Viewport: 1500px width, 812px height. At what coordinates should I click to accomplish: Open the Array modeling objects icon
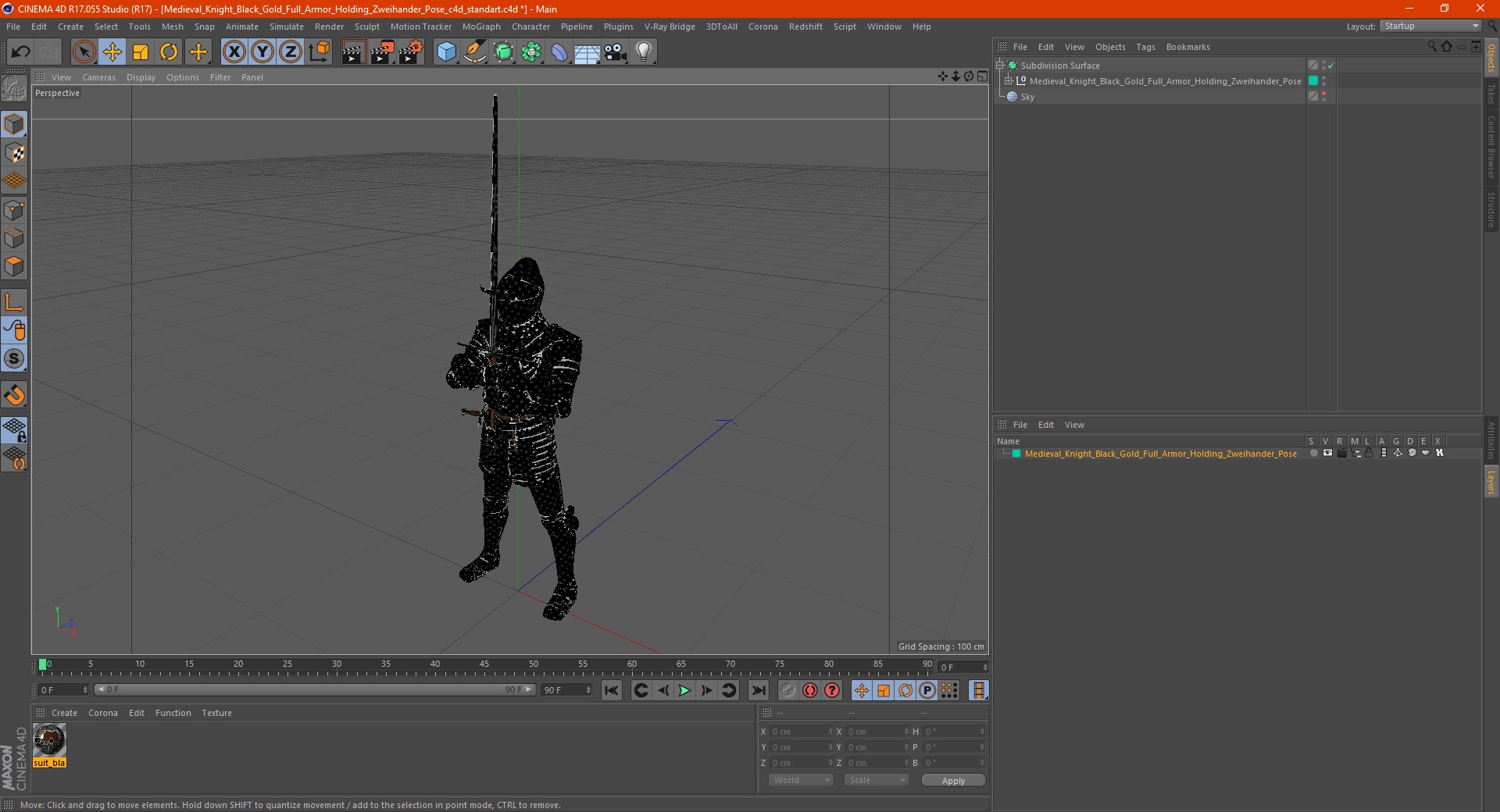point(531,52)
